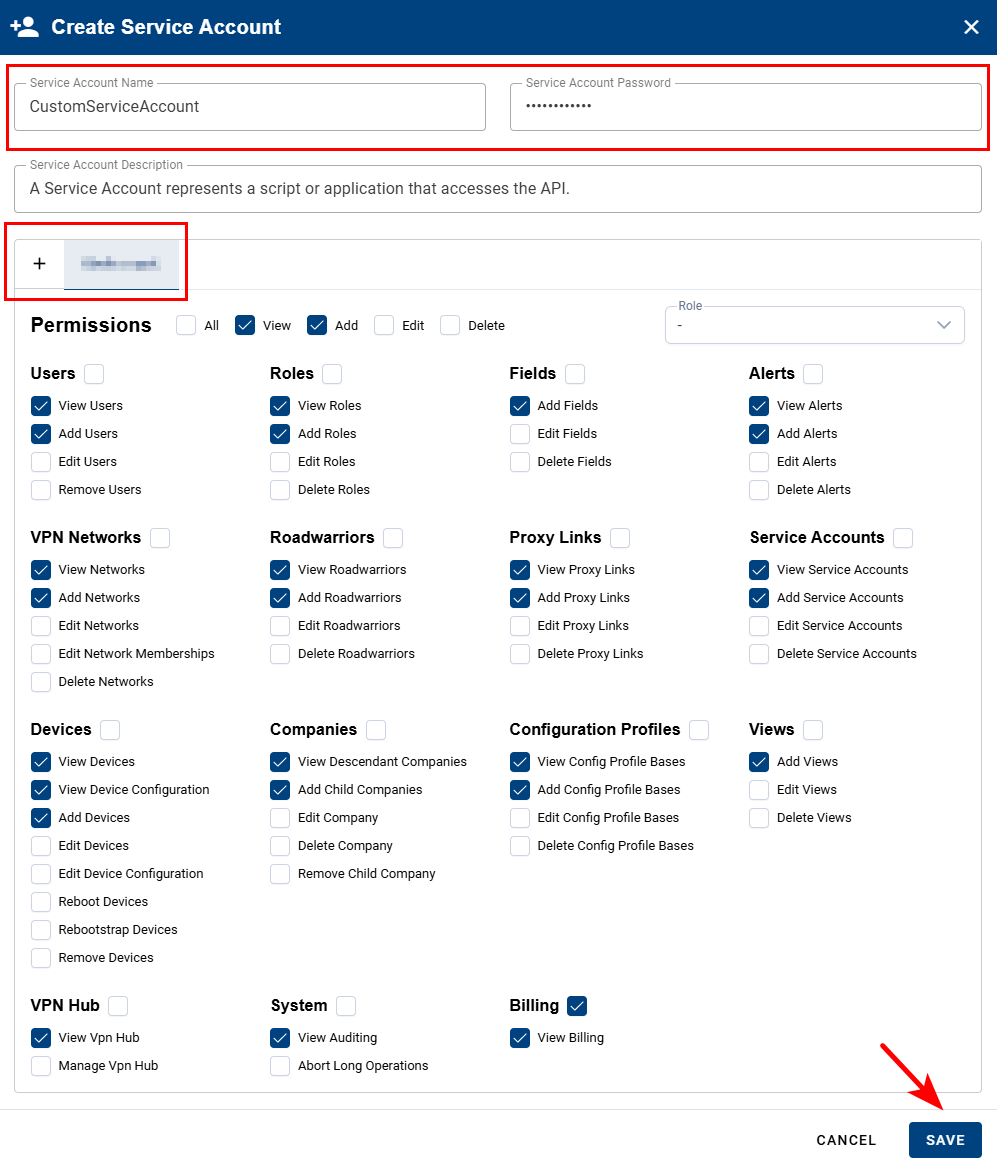This screenshot has width=997, height=1165.
Task: Click the CANCEL button
Action: (x=845, y=1140)
